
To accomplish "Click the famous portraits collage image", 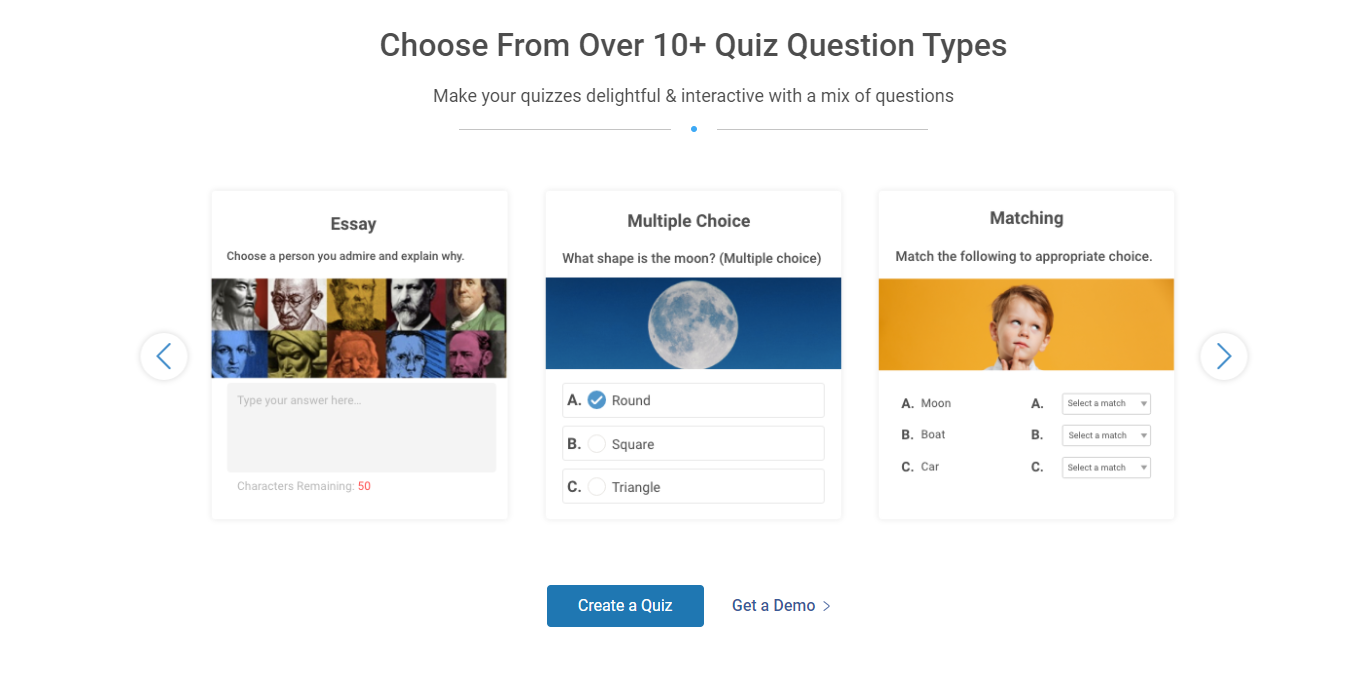I will pos(359,328).
